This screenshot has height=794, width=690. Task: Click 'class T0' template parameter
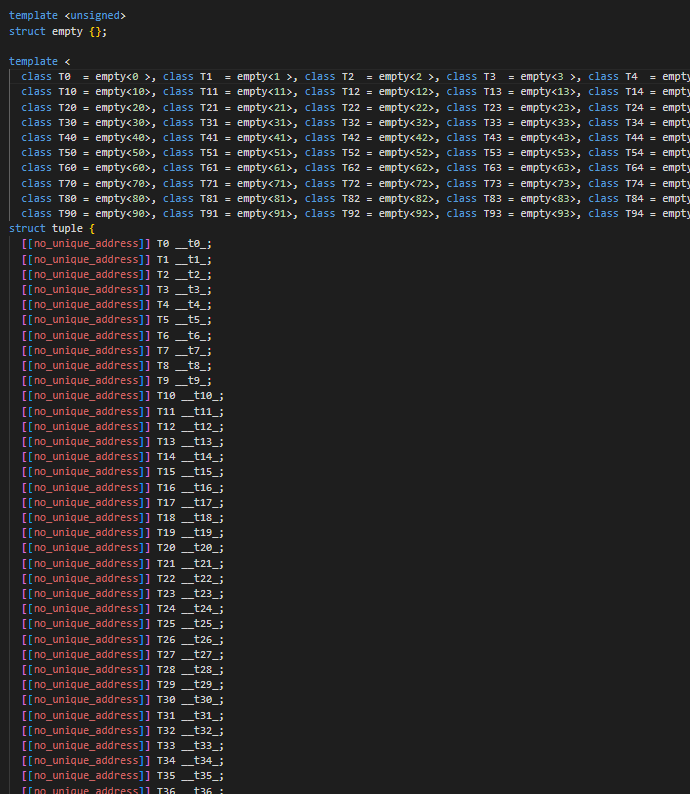[46, 76]
